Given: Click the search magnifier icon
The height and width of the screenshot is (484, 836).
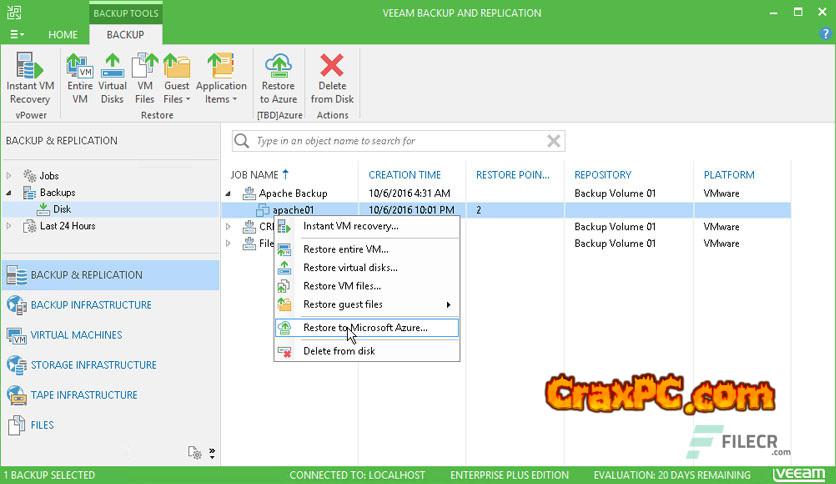Looking at the screenshot, I should (x=242, y=141).
